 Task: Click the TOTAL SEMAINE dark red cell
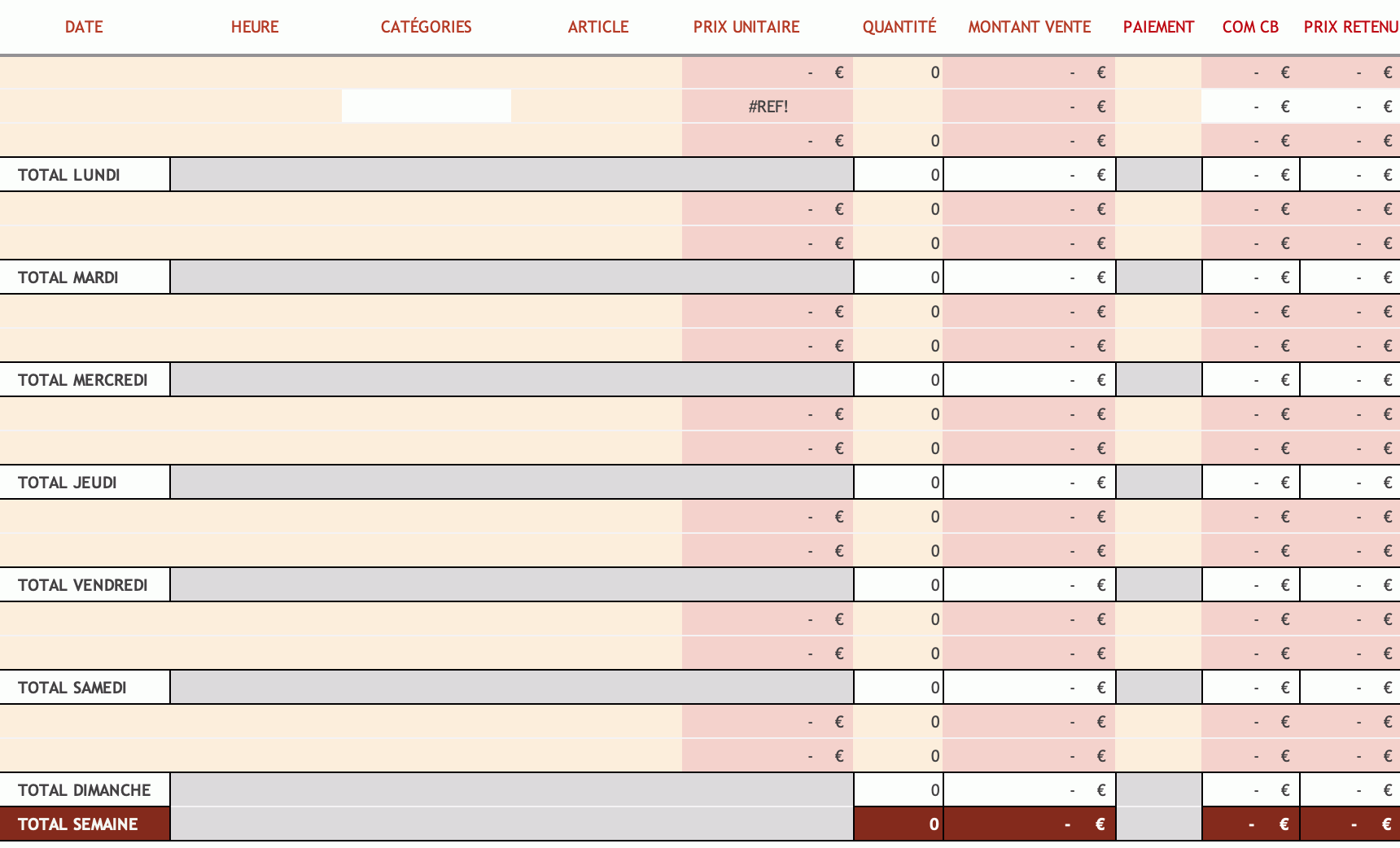[x=85, y=824]
